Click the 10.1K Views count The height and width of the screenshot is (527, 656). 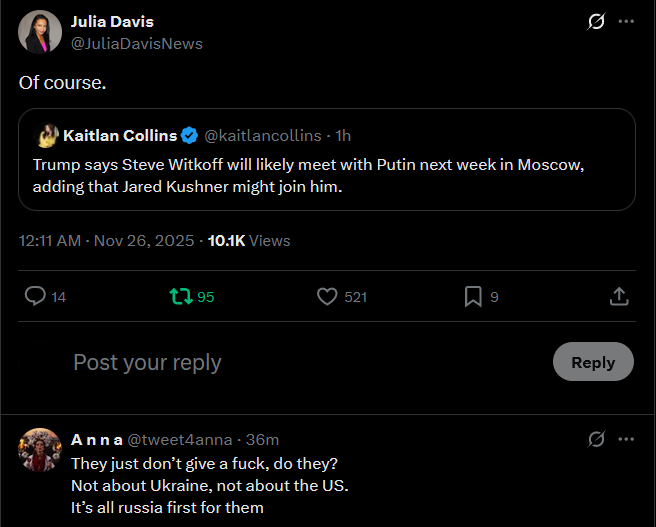(249, 240)
